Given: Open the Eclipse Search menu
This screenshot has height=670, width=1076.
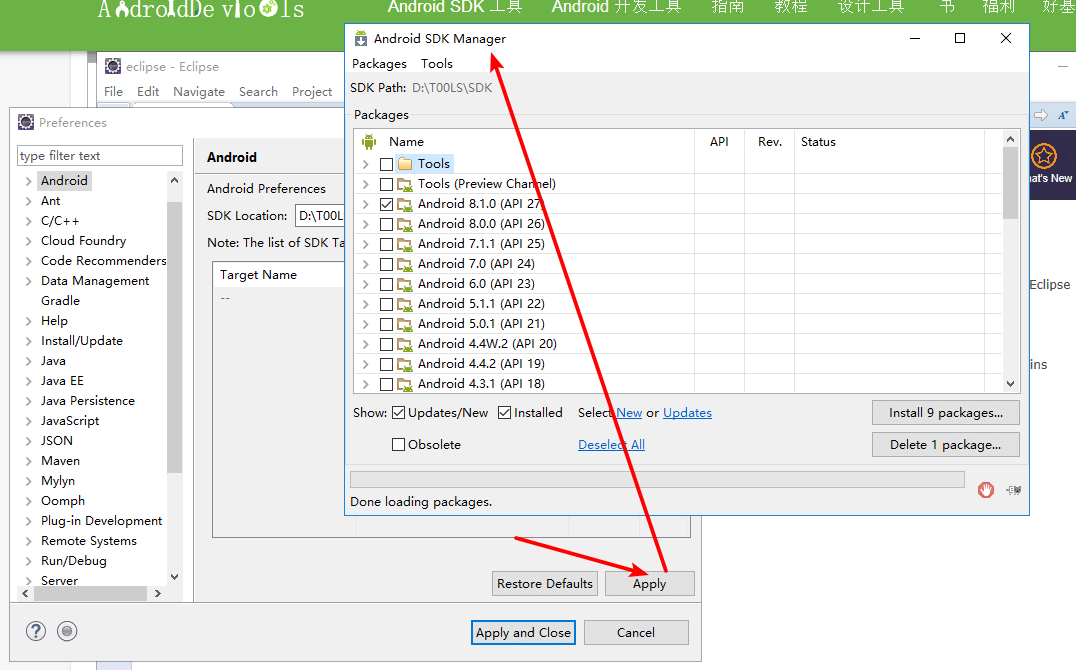Looking at the screenshot, I should coord(258,91).
